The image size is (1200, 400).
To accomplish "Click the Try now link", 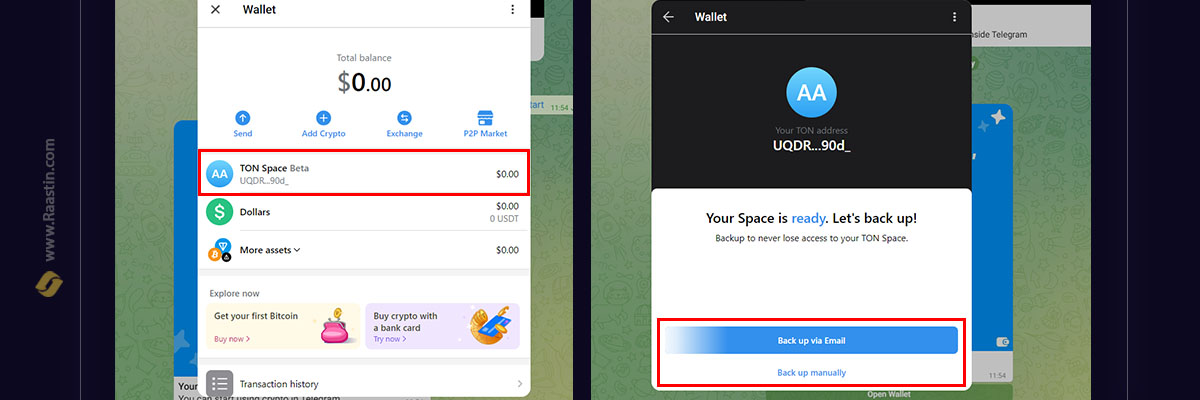I will pyautogui.click(x=391, y=340).
